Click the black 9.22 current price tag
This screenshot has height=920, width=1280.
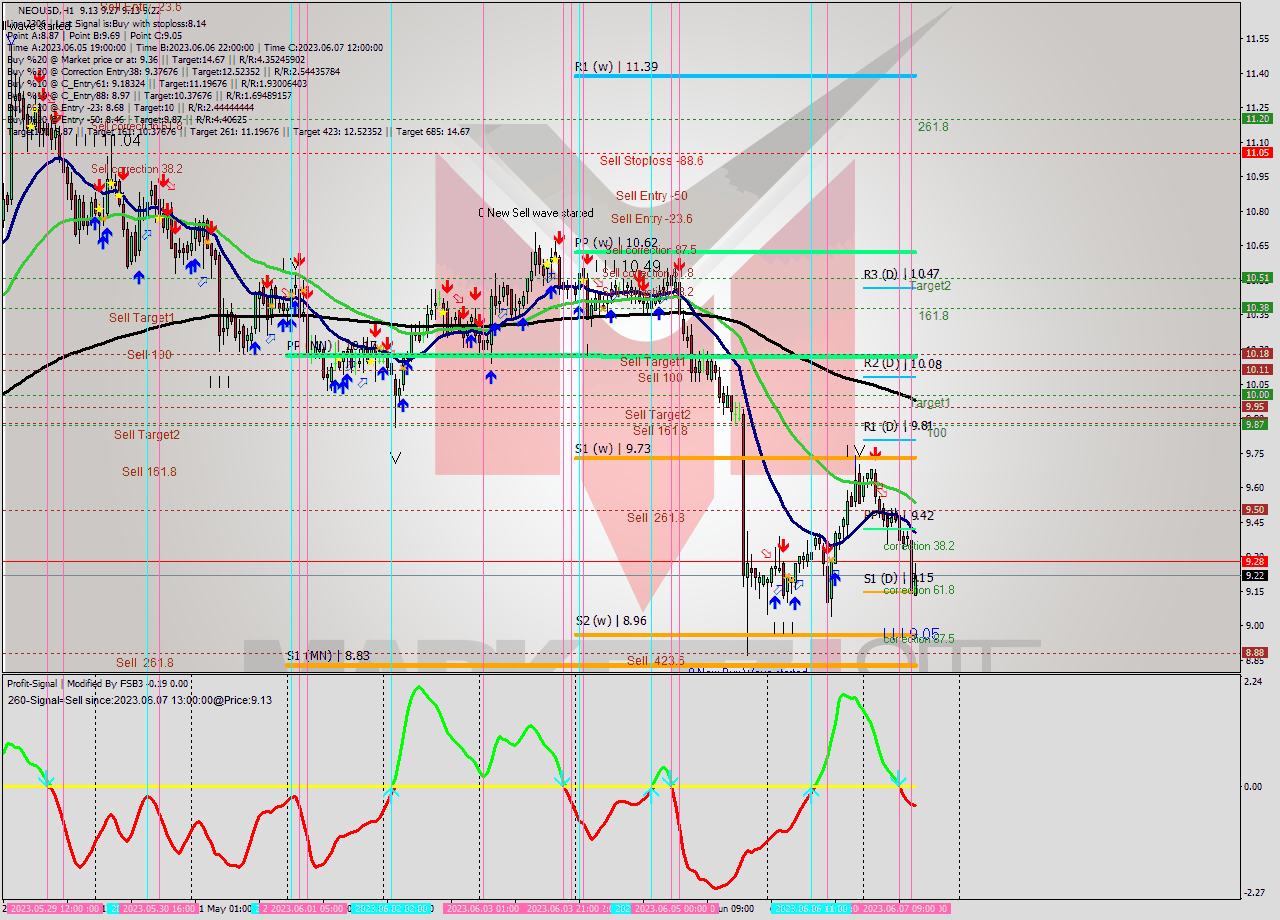[1257, 575]
